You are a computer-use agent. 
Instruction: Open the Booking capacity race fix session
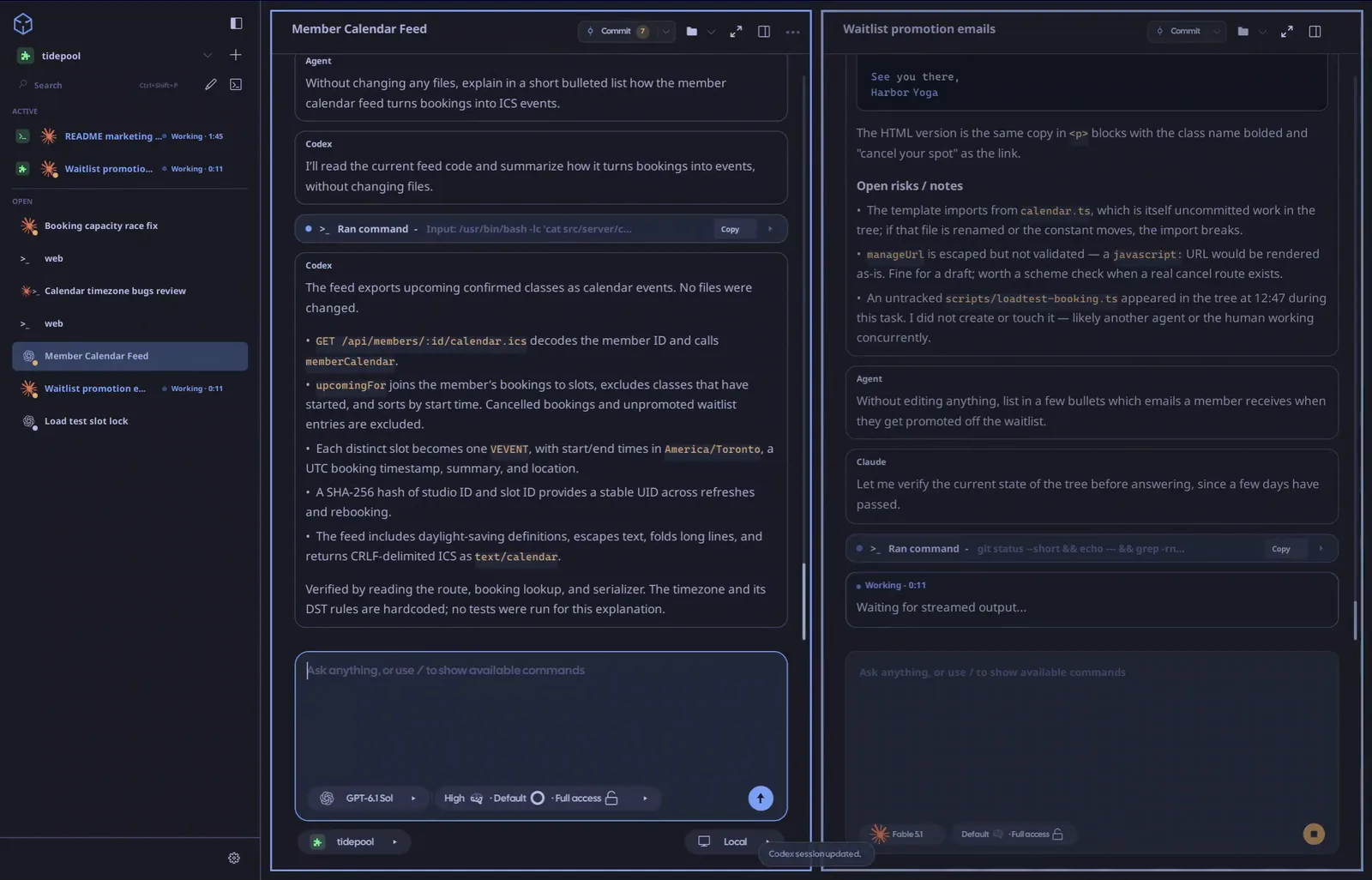tap(129, 226)
